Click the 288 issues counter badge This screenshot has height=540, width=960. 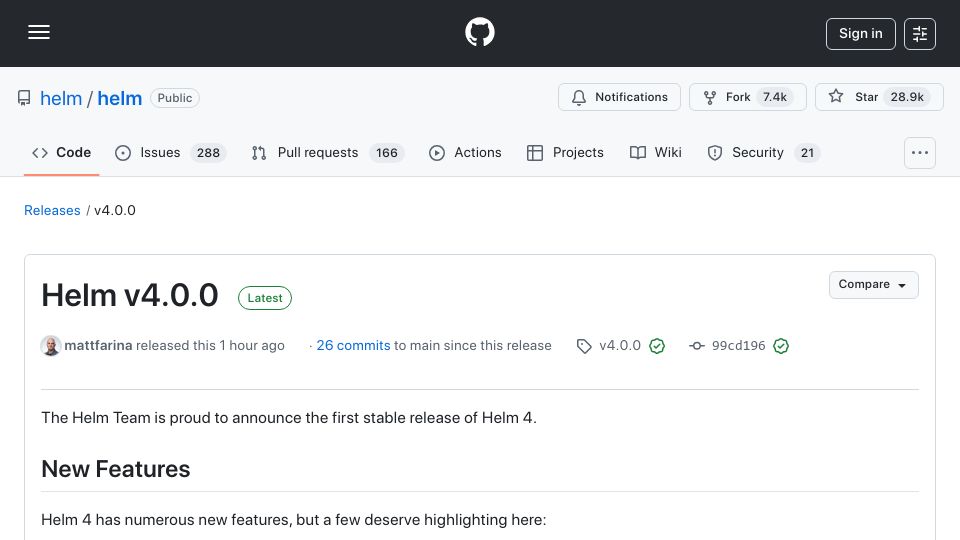click(208, 153)
